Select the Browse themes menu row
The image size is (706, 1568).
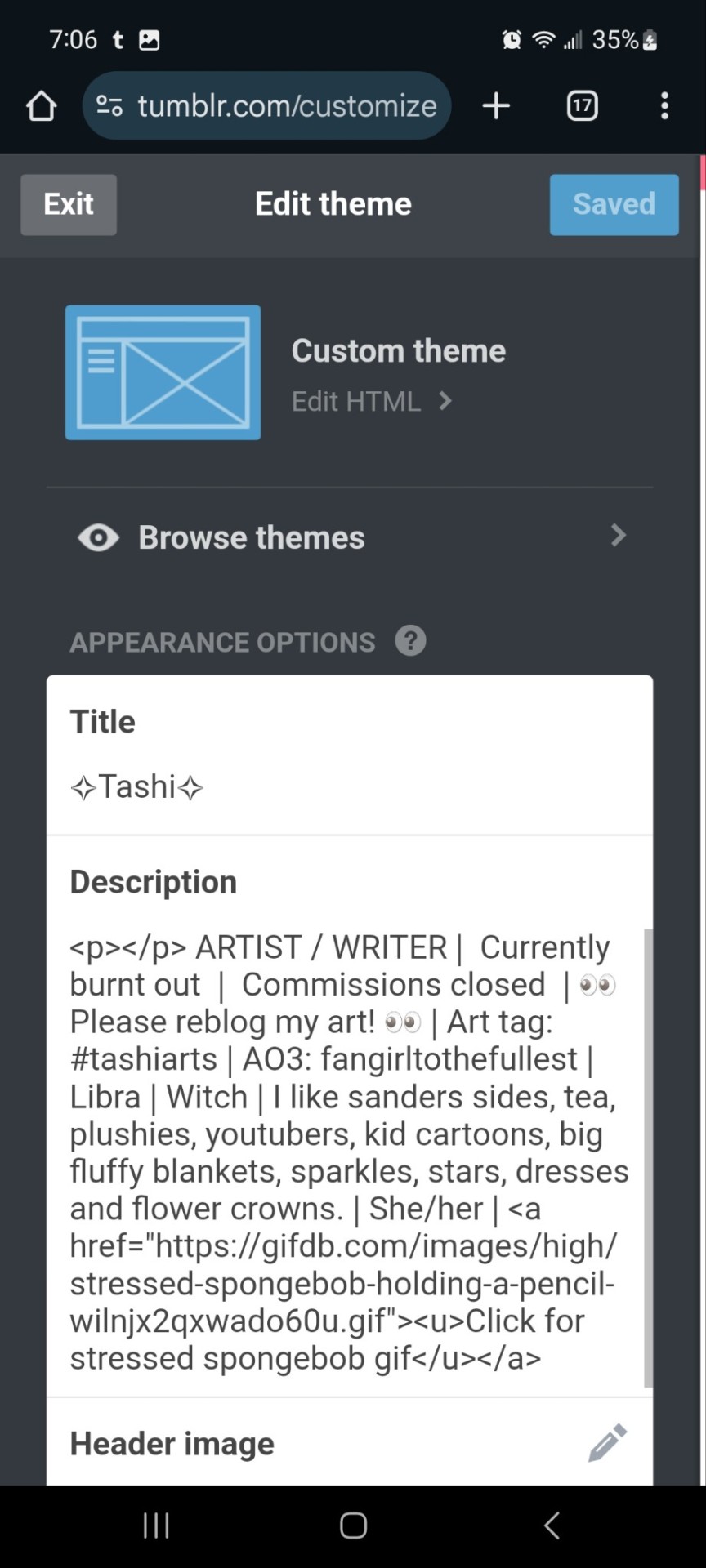click(350, 537)
